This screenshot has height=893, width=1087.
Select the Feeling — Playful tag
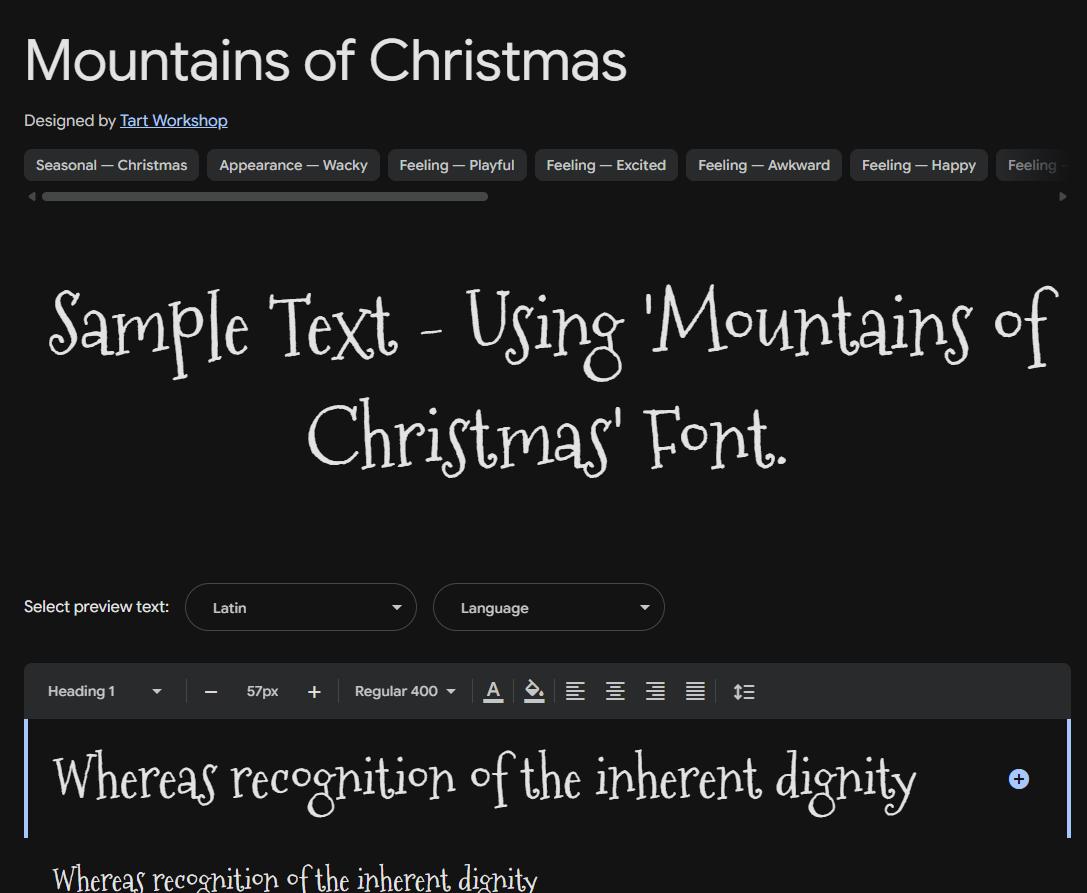(x=457, y=165)
